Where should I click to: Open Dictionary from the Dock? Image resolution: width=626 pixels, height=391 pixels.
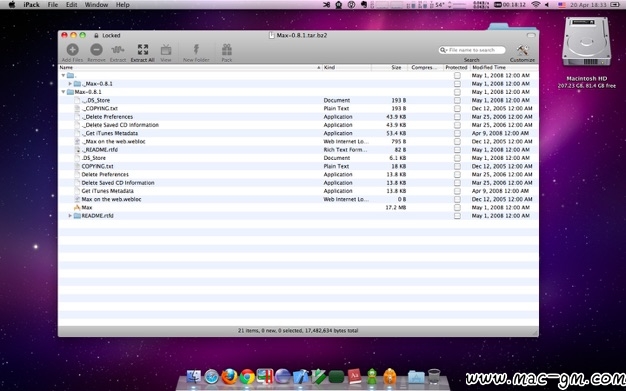355,376
